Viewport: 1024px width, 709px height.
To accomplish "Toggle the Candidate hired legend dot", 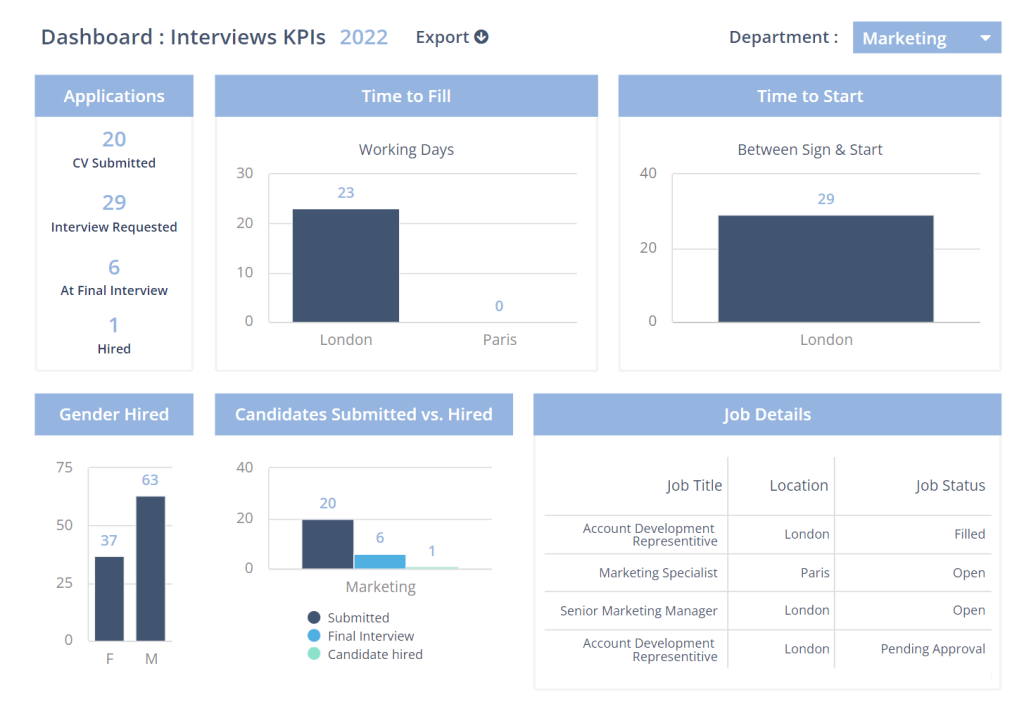I will tap(314, 654).
